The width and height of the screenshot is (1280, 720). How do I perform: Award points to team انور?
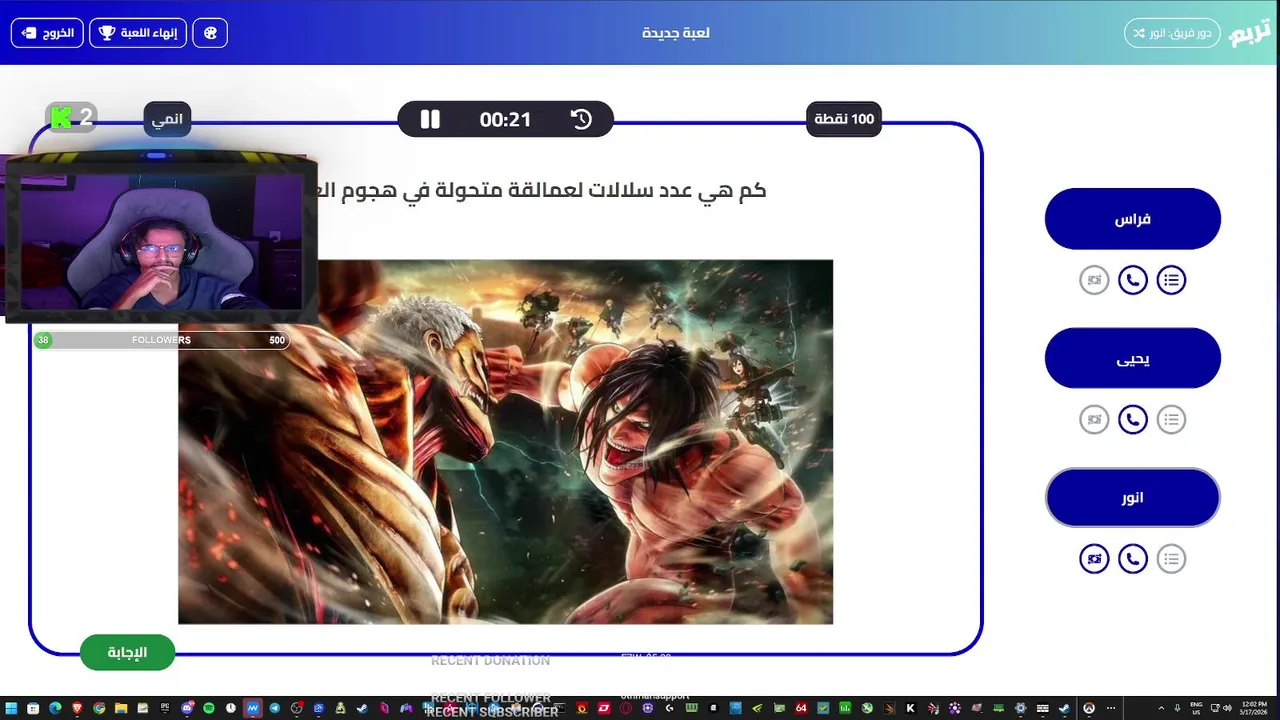(1132, 497)
